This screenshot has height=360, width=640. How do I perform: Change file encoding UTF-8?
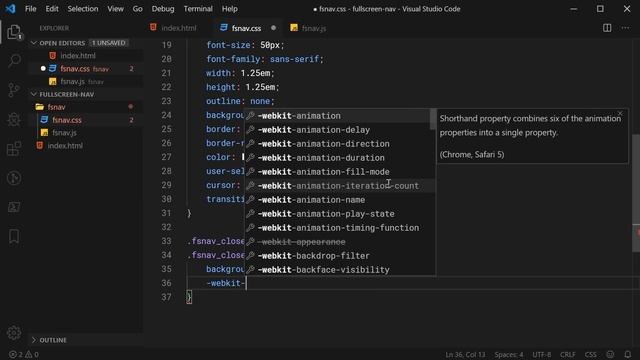click(x=542, y=354)
